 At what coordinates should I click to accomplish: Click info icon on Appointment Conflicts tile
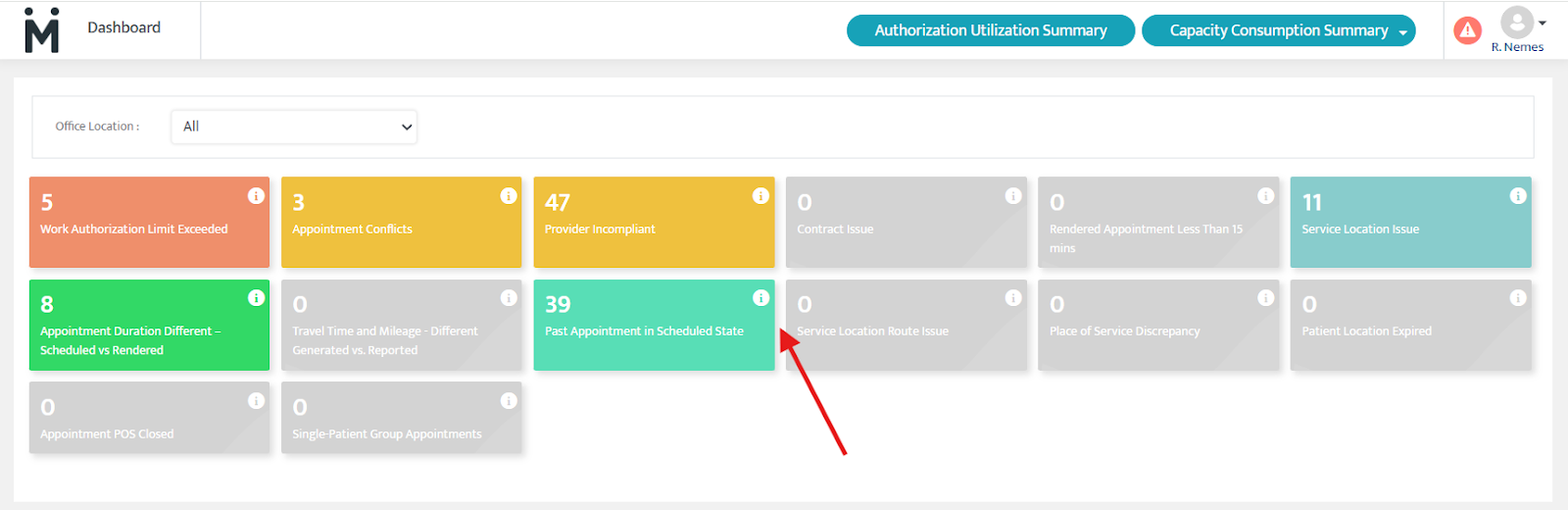coord(509,195)
